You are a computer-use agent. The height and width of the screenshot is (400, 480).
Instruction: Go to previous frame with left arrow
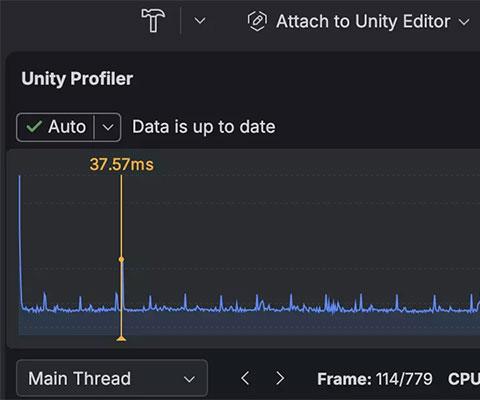click(x=245, y=378)
